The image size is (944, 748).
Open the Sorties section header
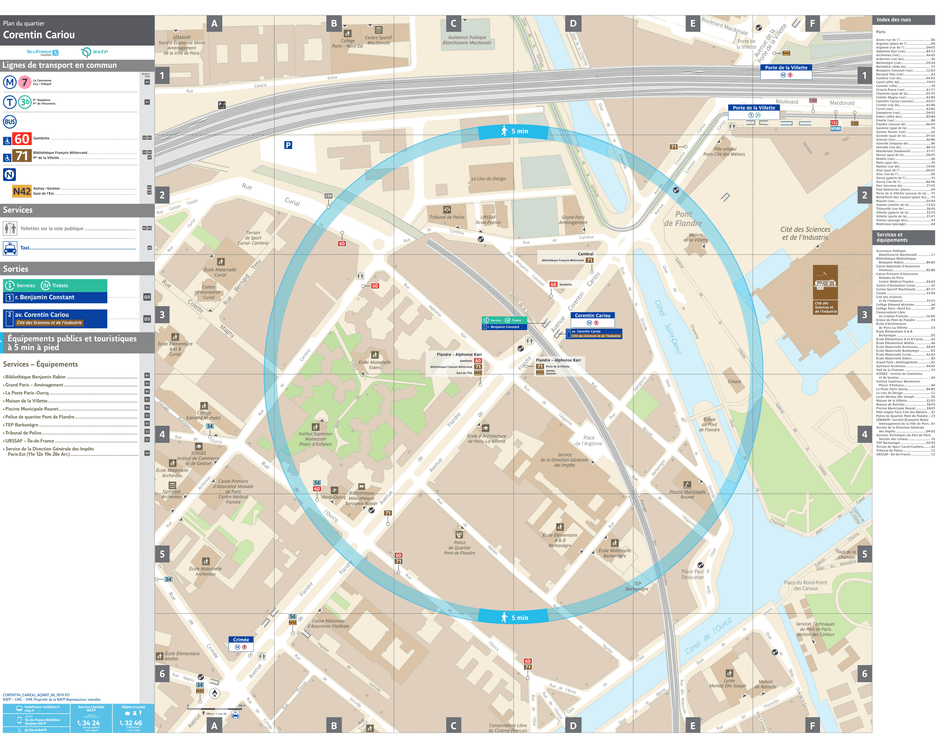[x=16, y=269]
